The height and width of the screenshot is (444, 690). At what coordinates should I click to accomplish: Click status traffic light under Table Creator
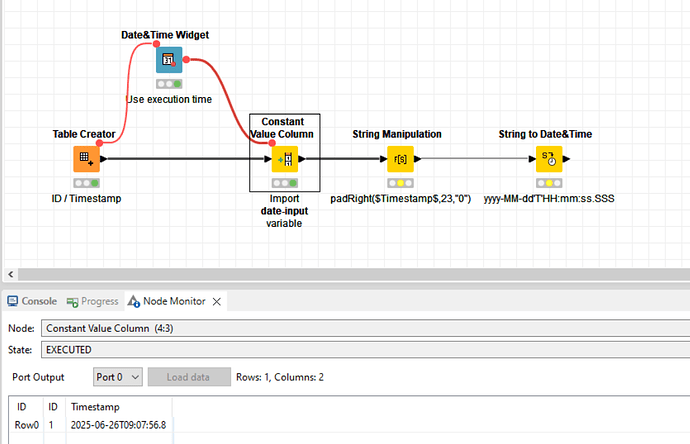[86, 183]
